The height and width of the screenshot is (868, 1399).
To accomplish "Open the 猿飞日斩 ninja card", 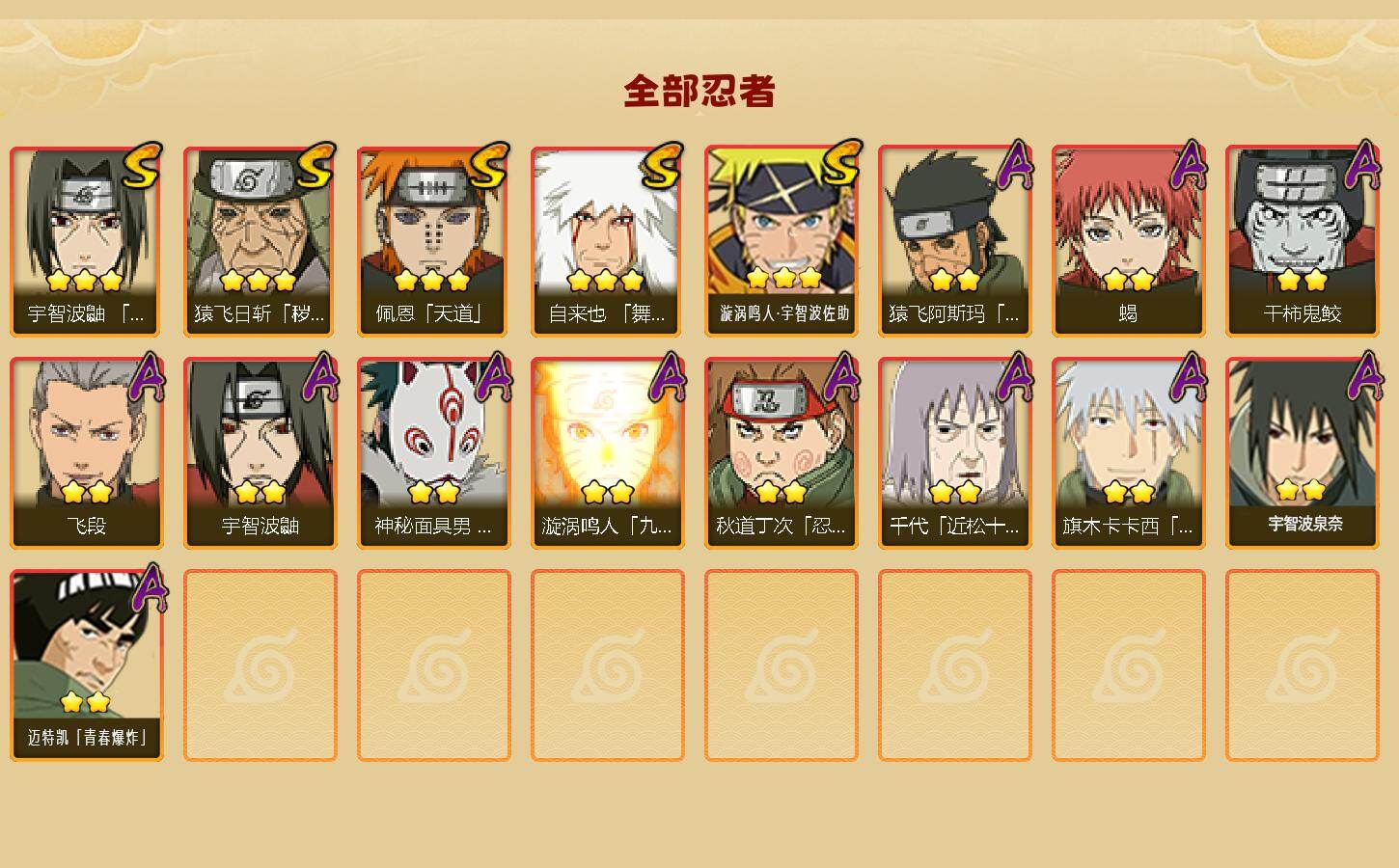I will pyautogui.click(x=261, y=241).
